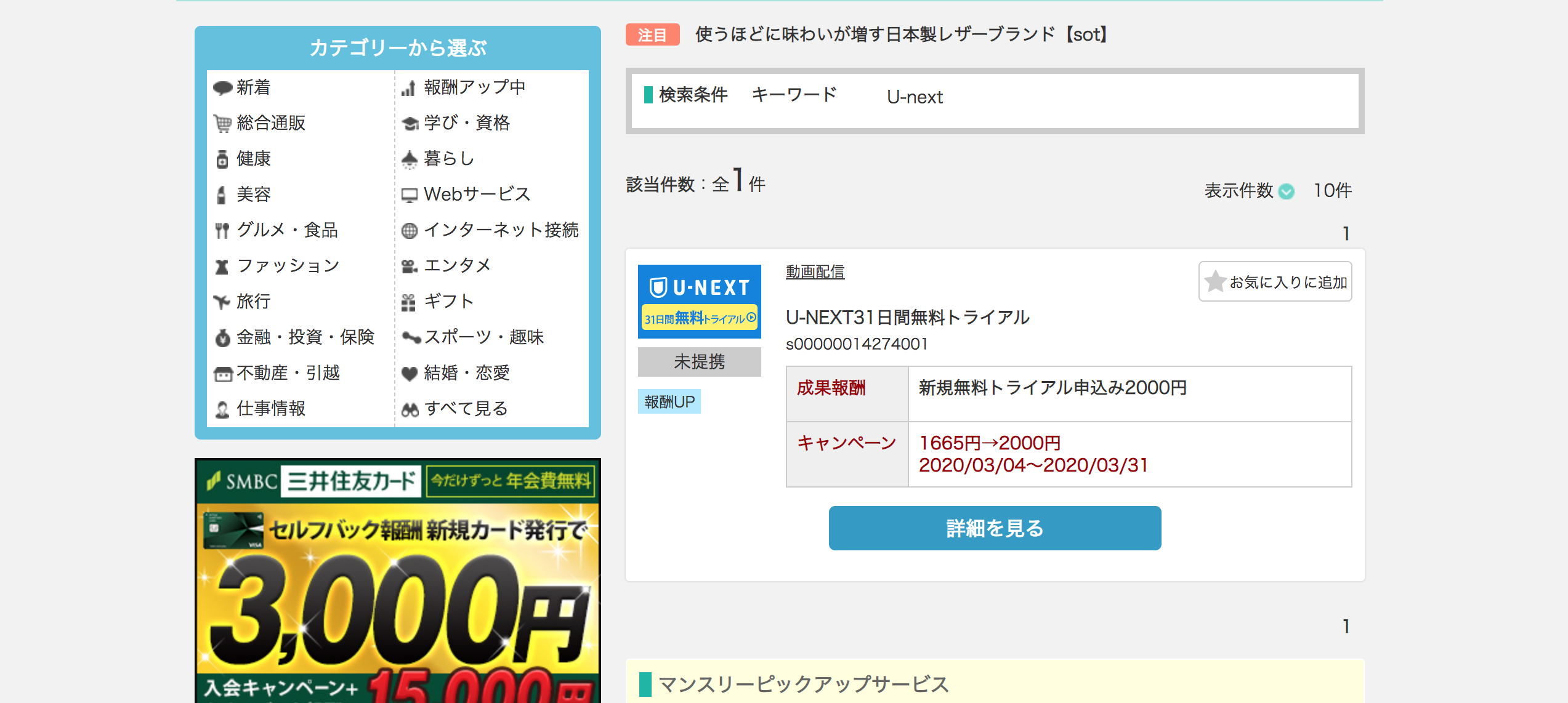Click the 10件 display count value
This screenshot has height=703, width=1568.
1332,191
